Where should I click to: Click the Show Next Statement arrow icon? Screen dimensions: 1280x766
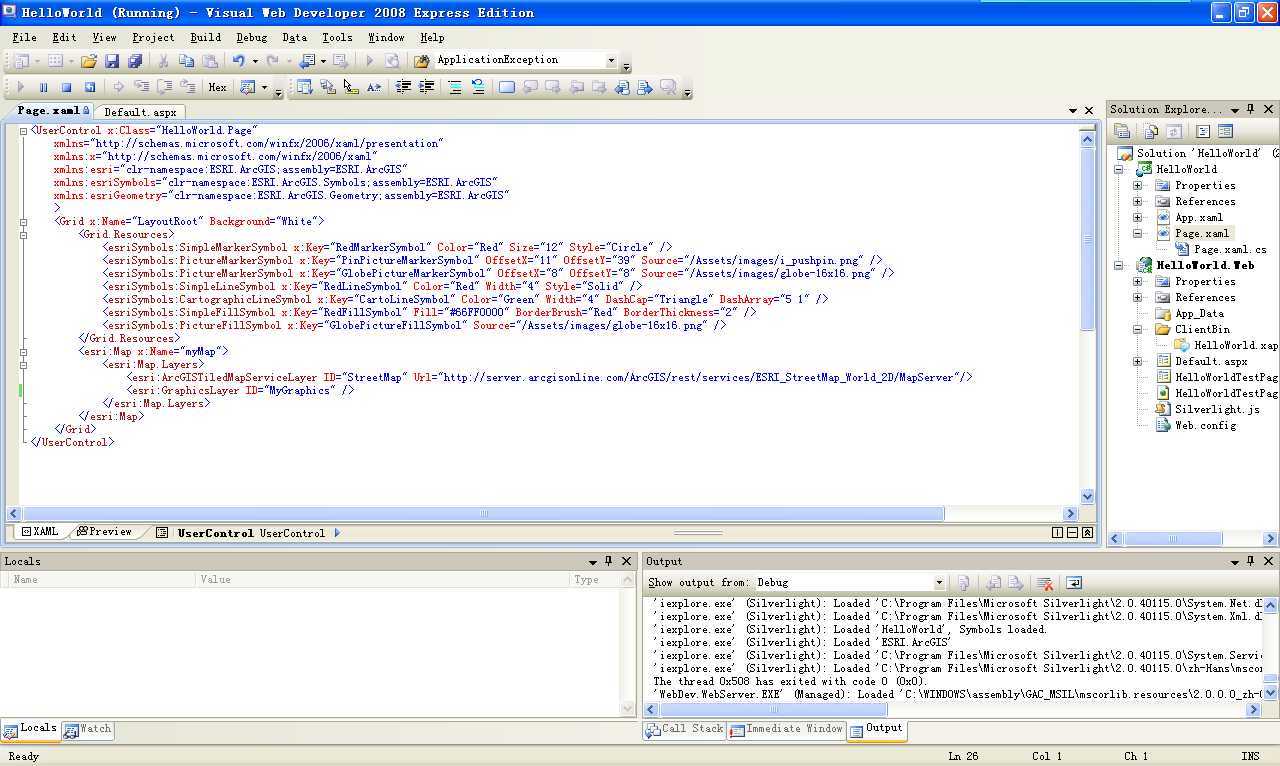coord(118,88)
